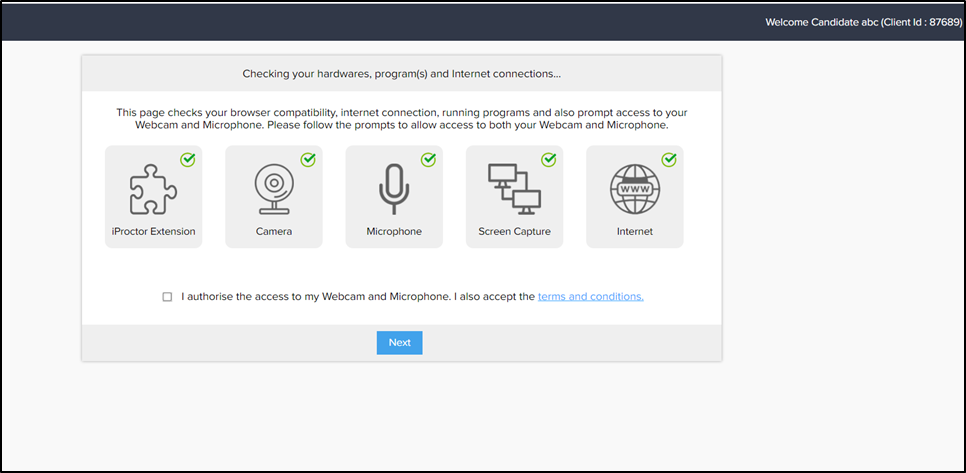Open the terms and conditions link
Image resolution: width=966 pixels, height=473 pixels.
pyautogui.click(x=590, y=297)
